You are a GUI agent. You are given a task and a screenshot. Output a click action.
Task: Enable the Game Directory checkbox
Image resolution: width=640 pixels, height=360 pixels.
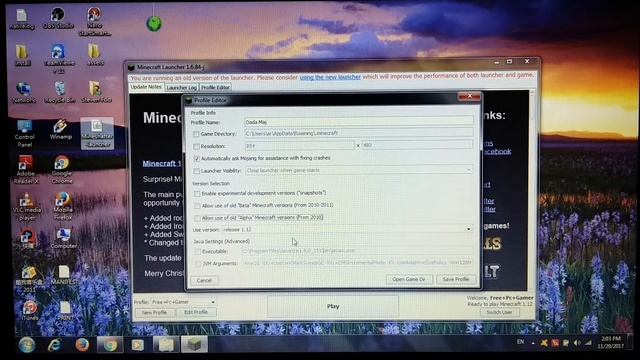tap(196, 134)
